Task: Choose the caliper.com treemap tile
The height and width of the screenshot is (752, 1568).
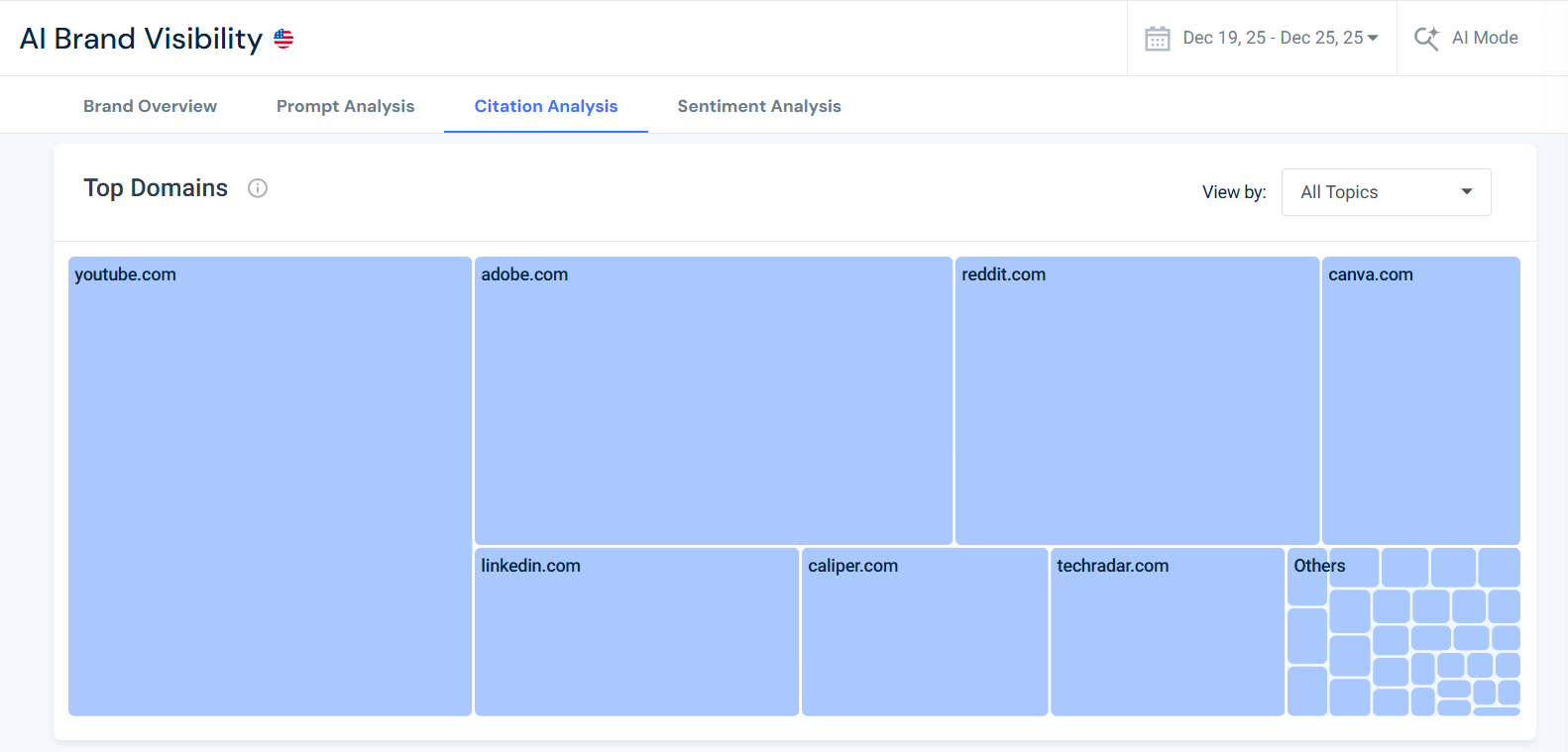Action: click(x=925, y=632)
